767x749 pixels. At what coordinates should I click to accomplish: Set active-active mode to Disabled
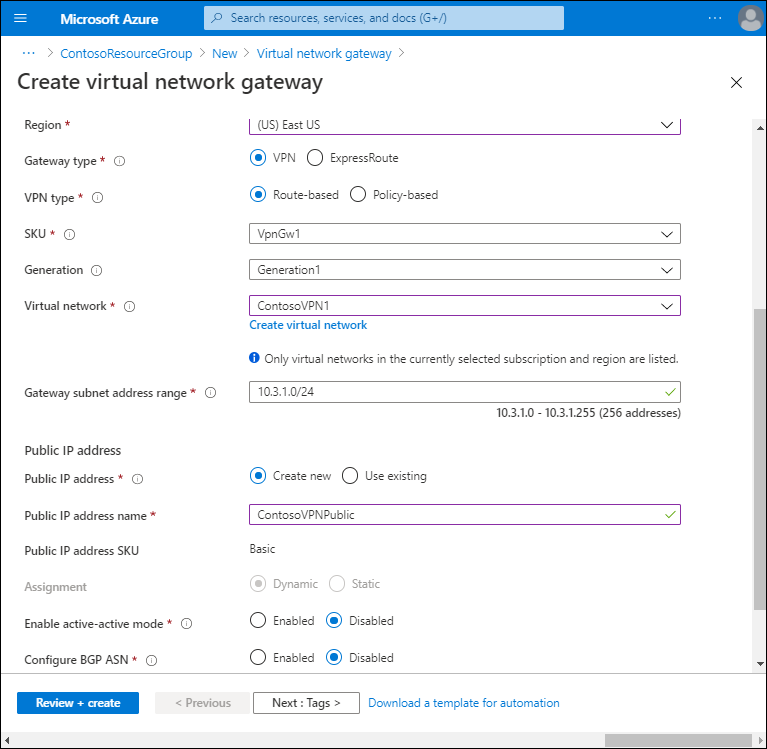[334, 620]
